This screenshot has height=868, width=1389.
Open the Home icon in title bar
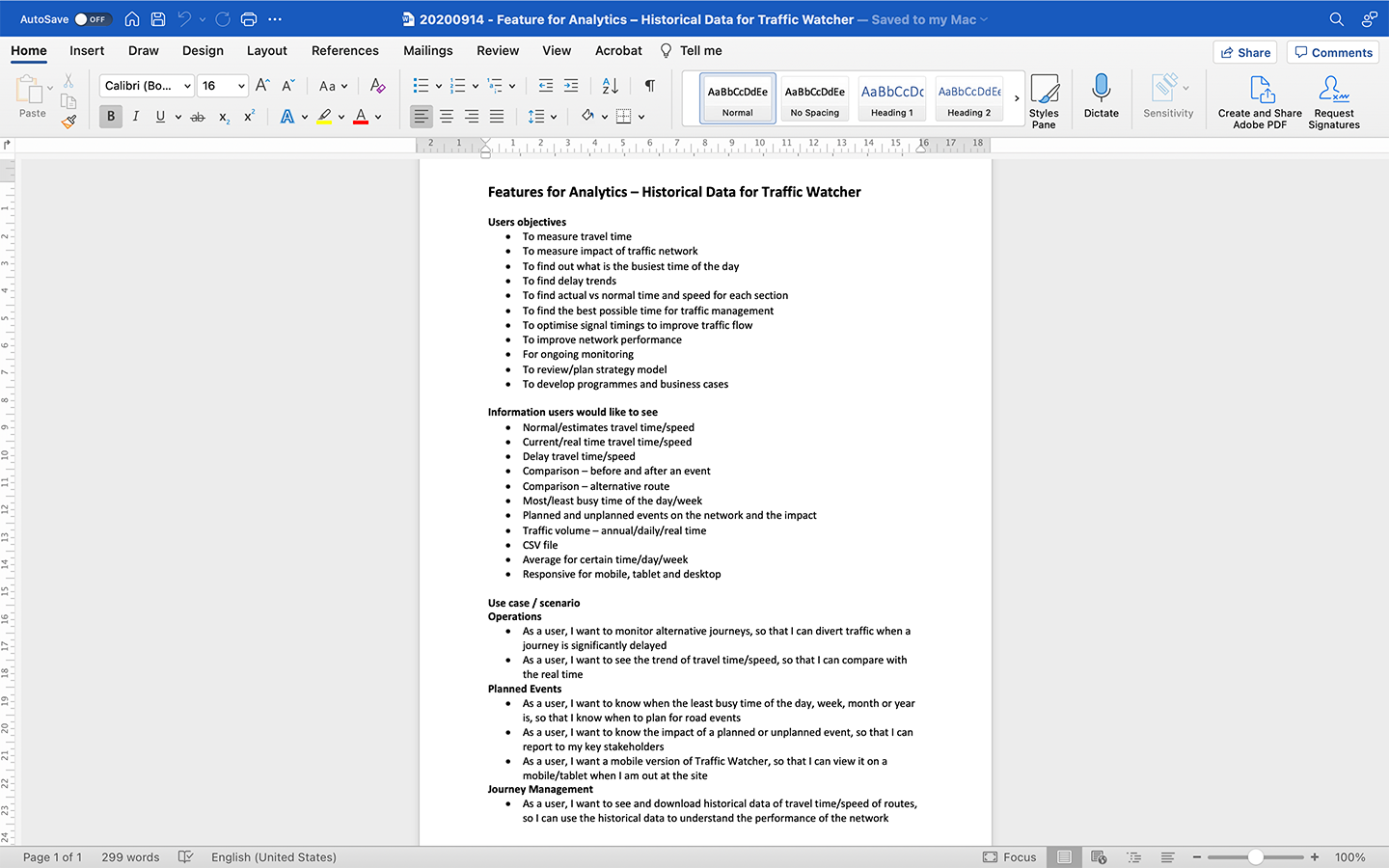(132, 19)
